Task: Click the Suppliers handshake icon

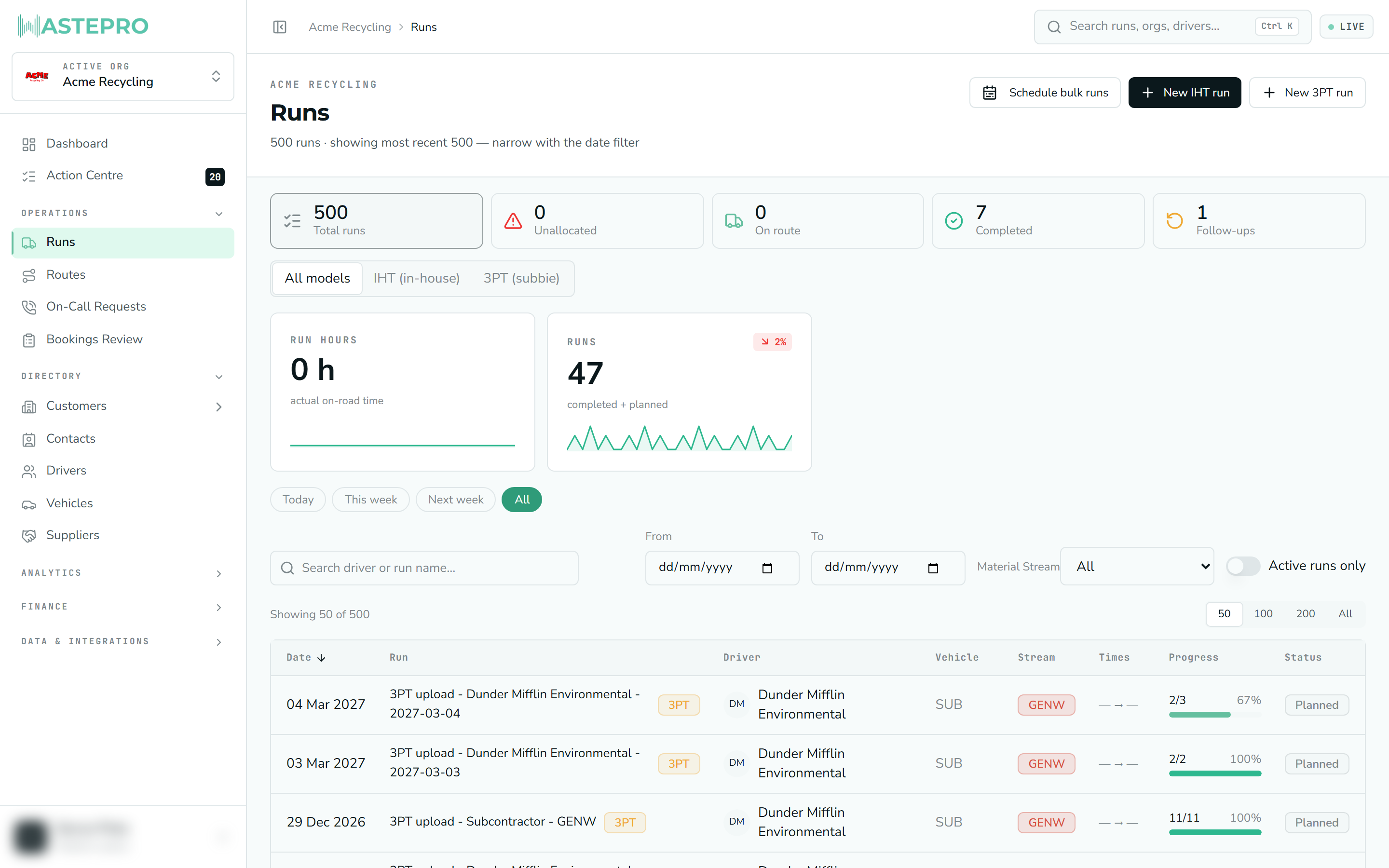Action: point(29,536)
